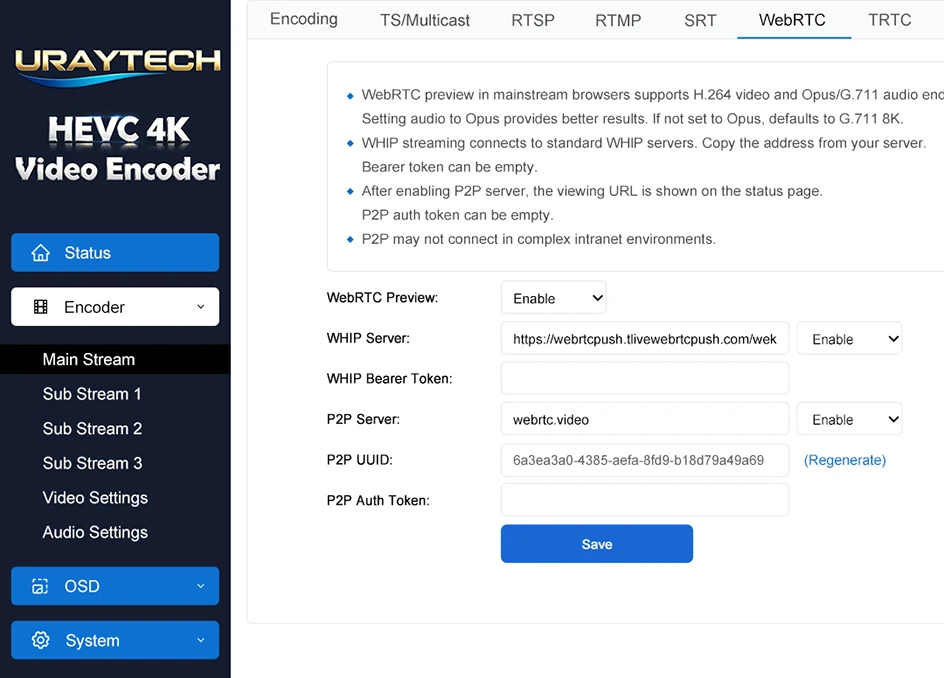Click the Encoder film strip icon
Image resolution: width=944 pixels, height=678 pixels.
pyautogui.click(x=40, y=307)
